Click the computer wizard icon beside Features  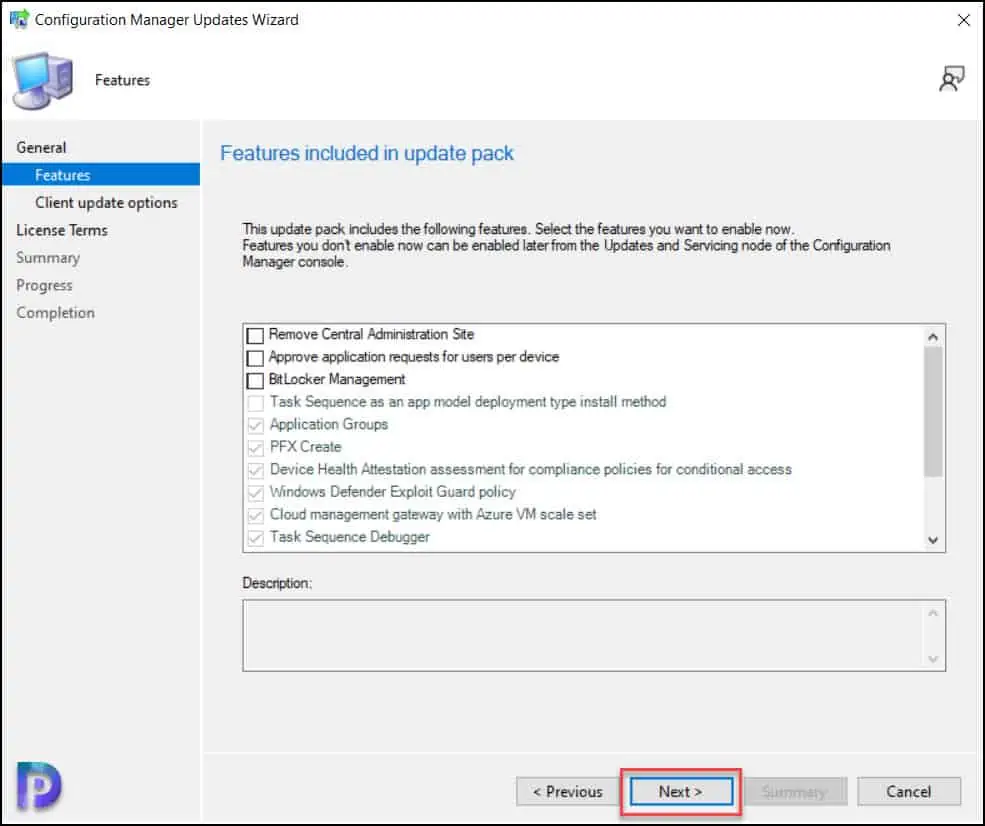pyautogui.click(x=43, y=80)
